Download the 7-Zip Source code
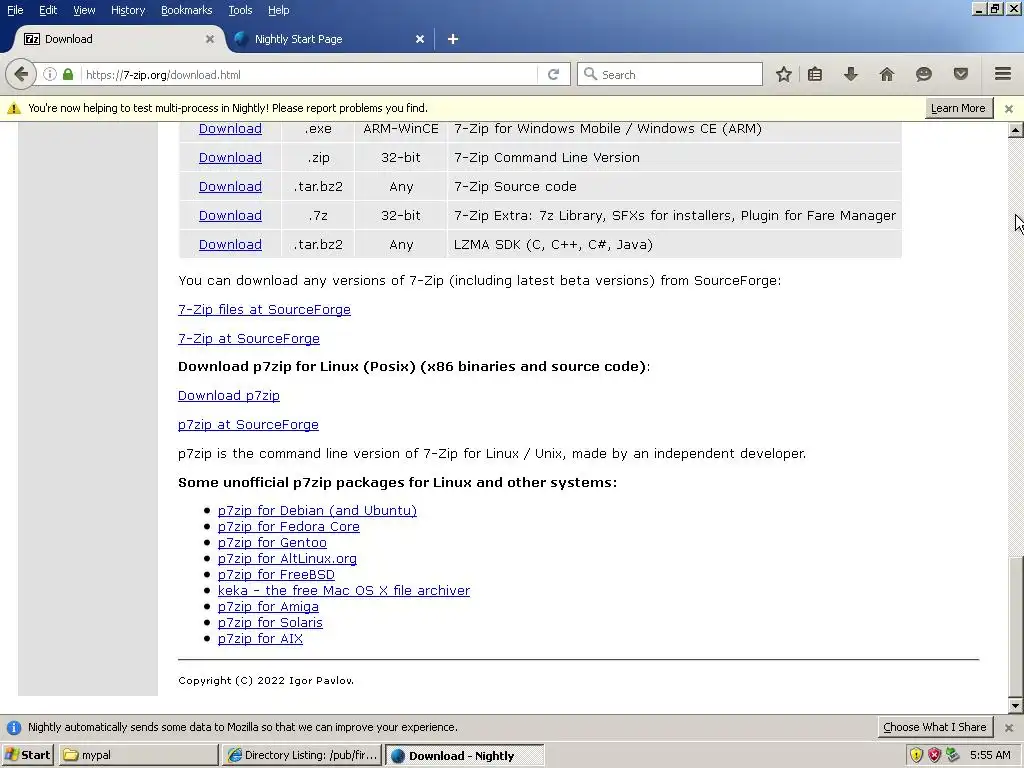1024x768 pixels. pyautogui.click(x=230, y=186)
